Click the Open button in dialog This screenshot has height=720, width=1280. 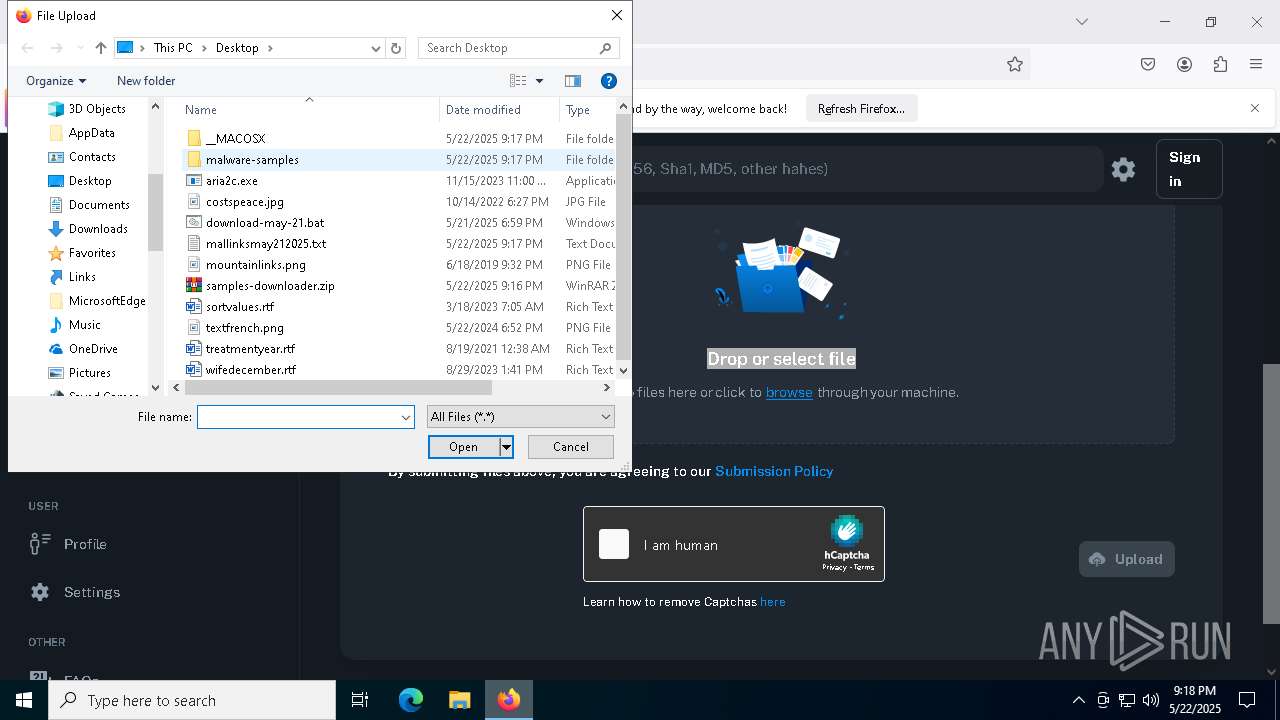(x=464, y=447)
